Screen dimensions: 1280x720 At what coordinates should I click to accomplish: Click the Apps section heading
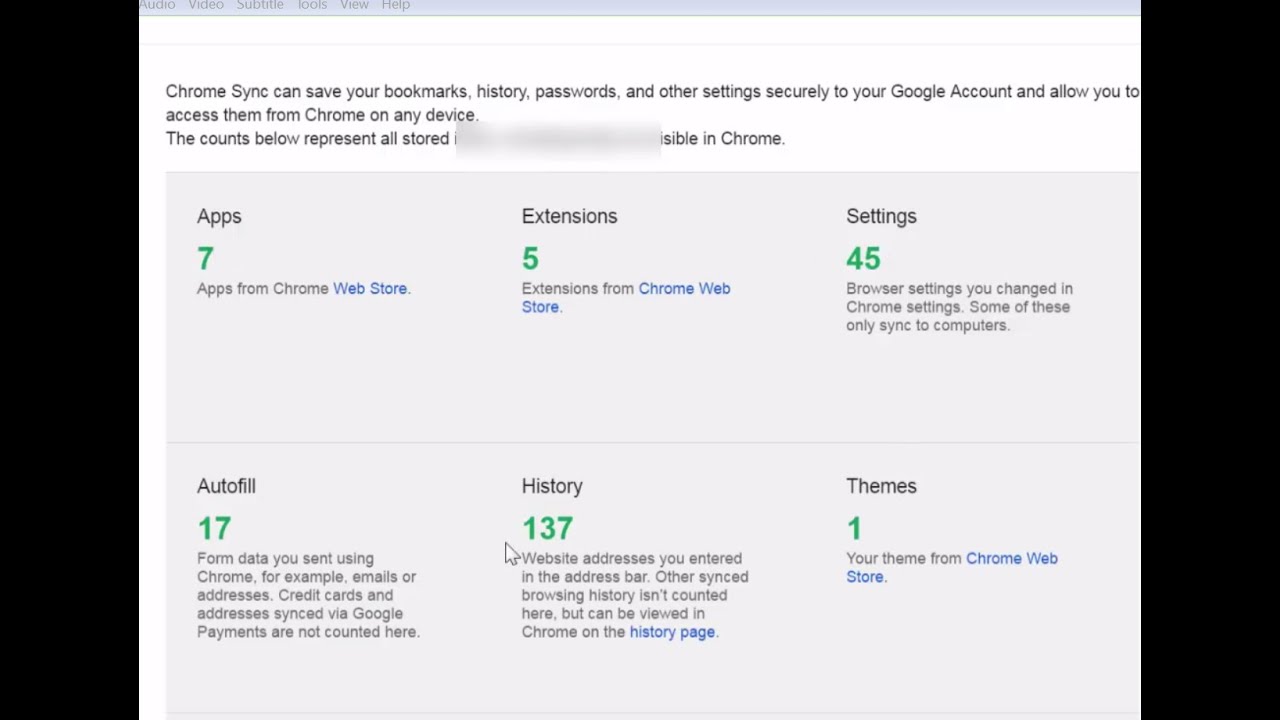(219, 216)
